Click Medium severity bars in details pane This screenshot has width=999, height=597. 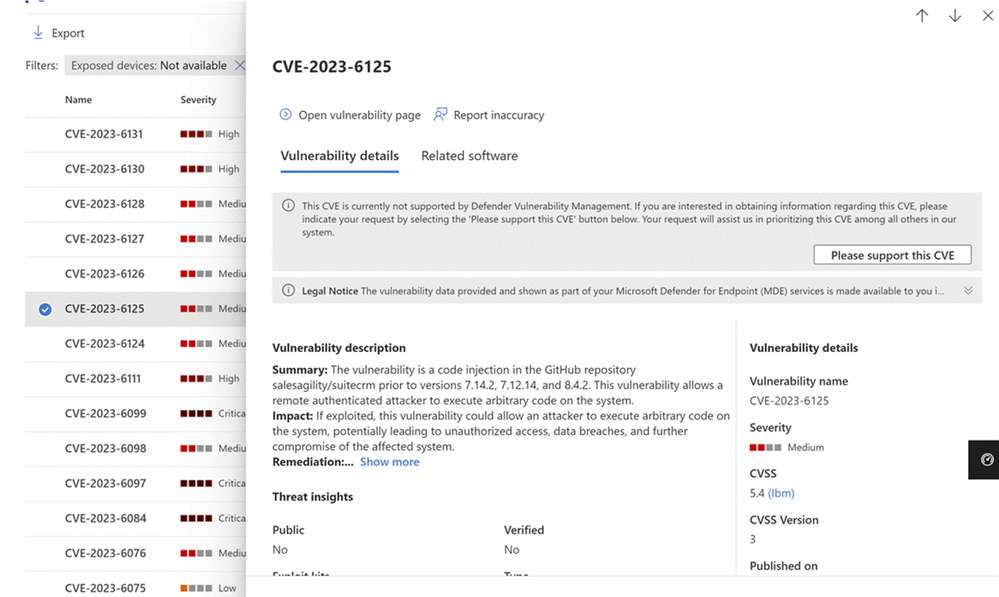pos(765,447)
